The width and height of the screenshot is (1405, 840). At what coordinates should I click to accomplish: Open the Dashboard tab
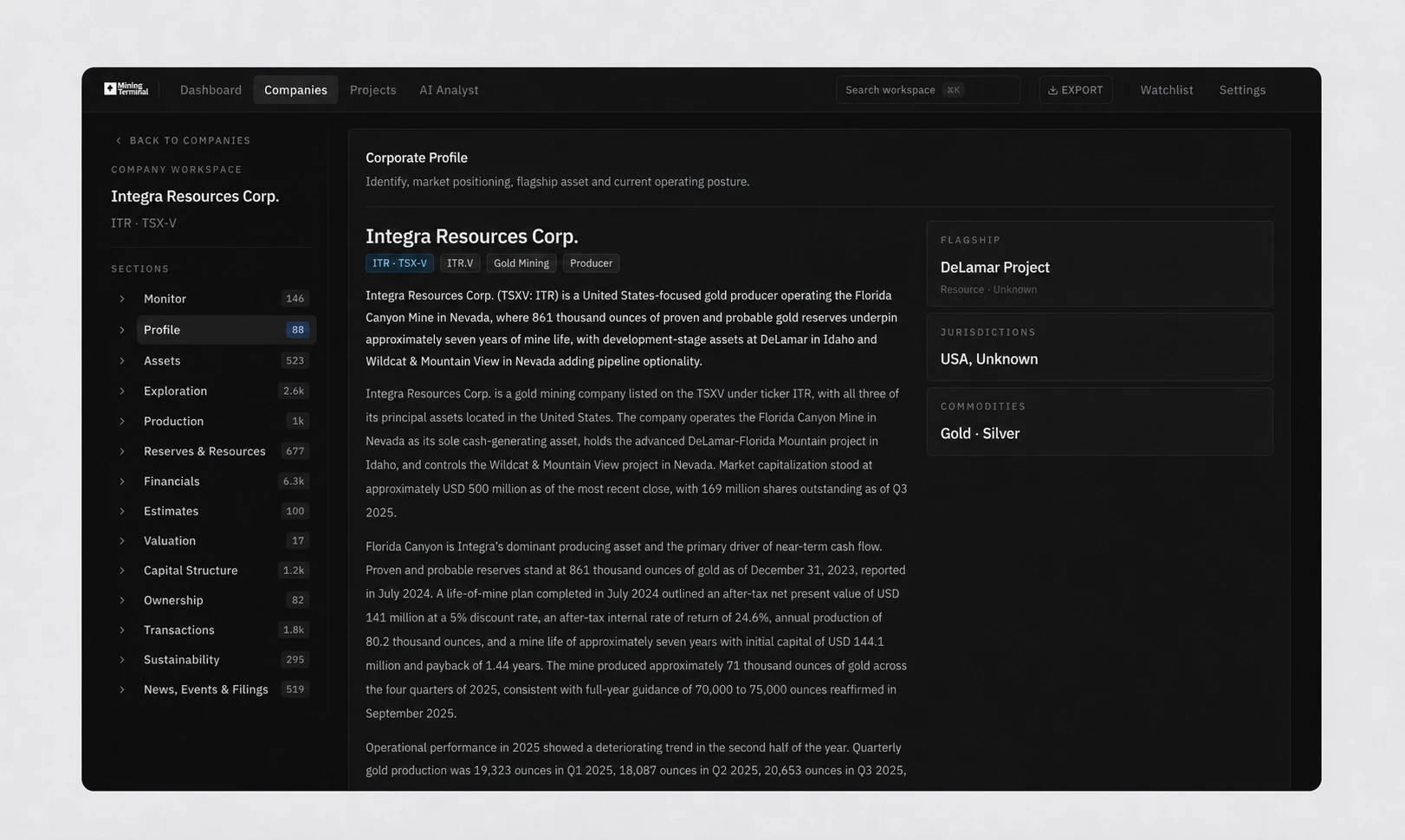pos(210,90)
